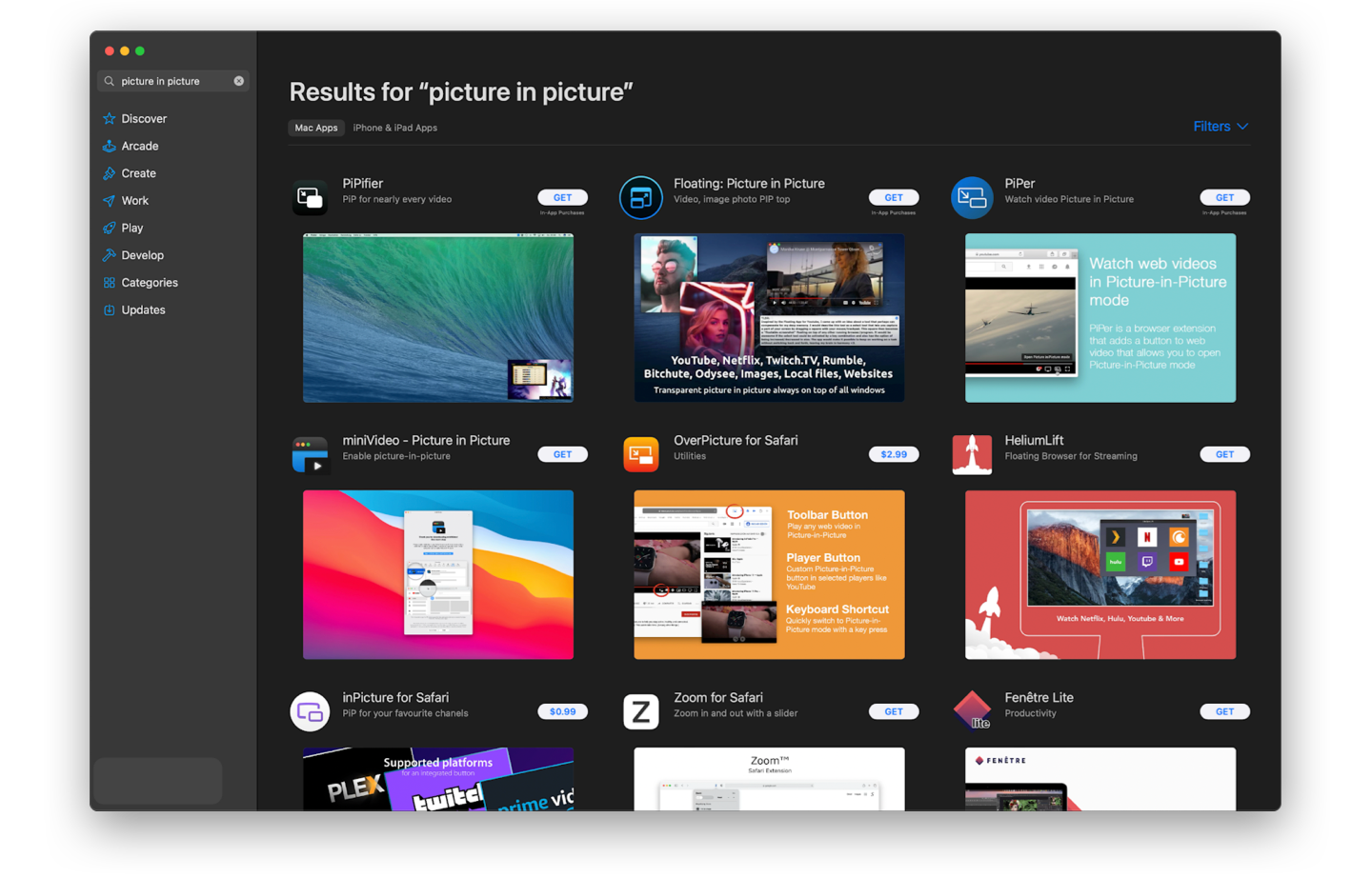This screenshot has height=878, width=1372.
Task: Open the Zoom for Safari app icon
Action: pyautogui.click(x=640, y=711)
